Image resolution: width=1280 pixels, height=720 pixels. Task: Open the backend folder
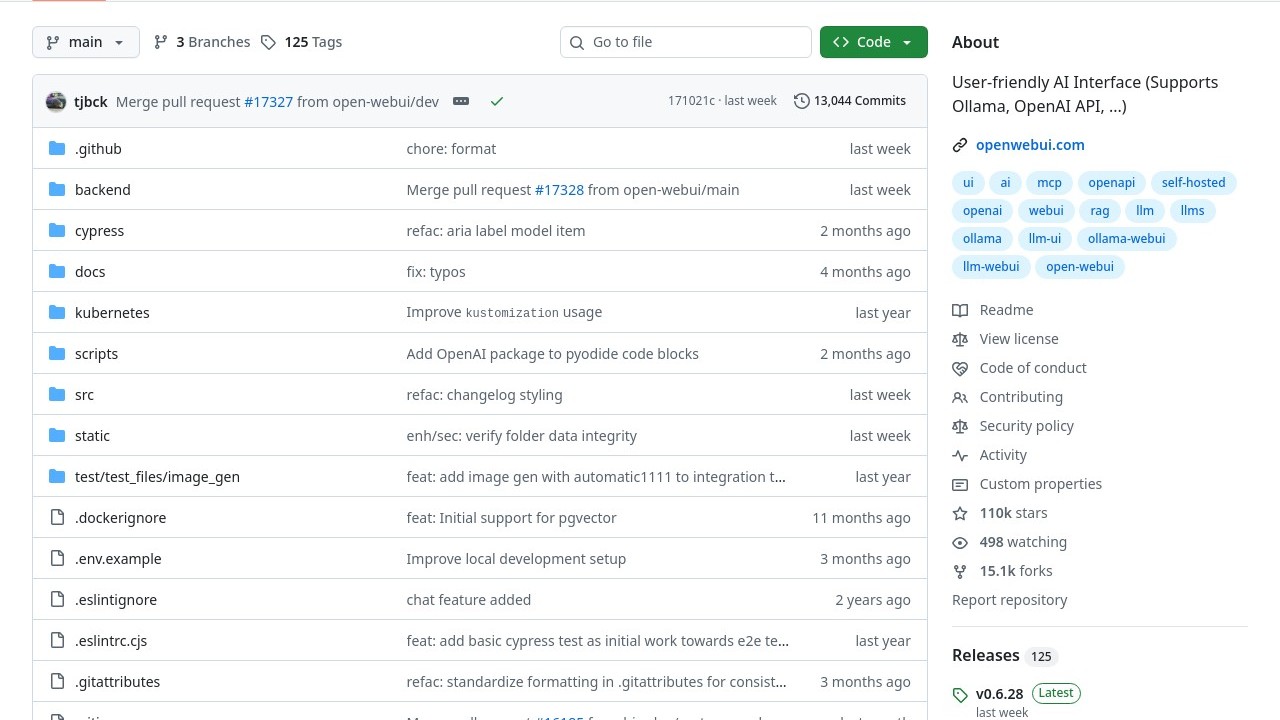pos(102,190)
